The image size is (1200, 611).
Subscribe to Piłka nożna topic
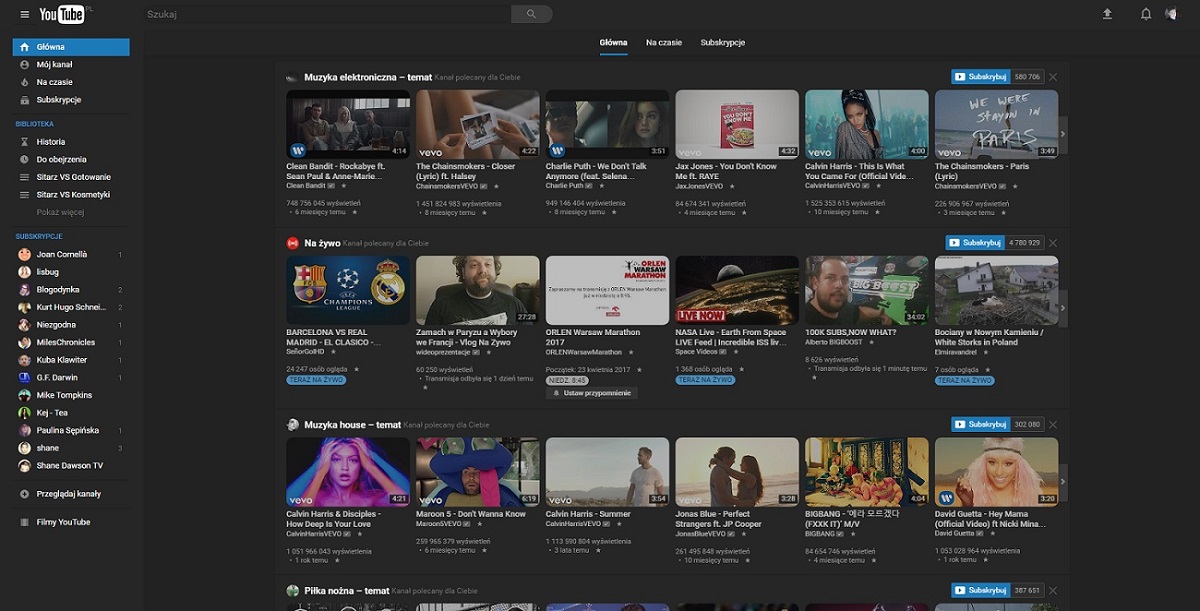[x=980, y=590]
